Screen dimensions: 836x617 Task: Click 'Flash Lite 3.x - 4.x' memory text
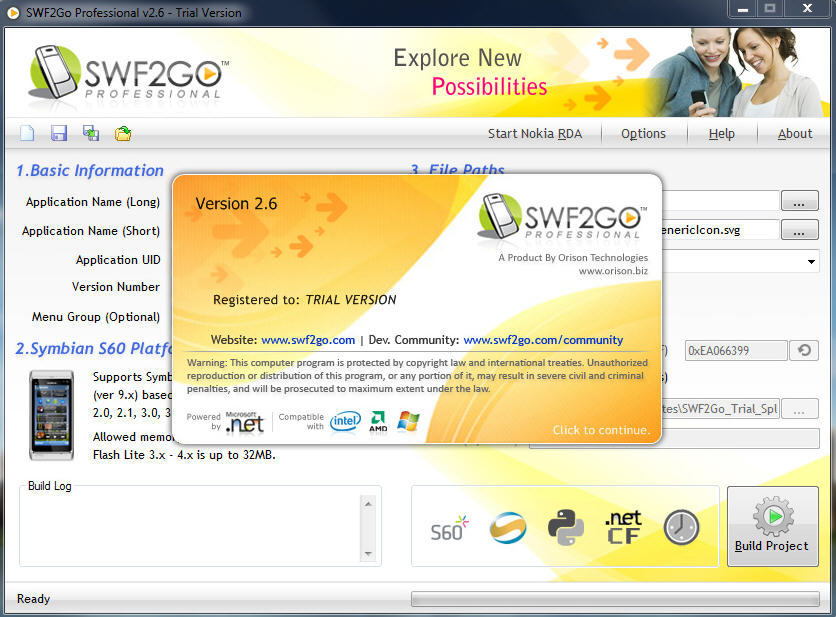coord(184,455)
